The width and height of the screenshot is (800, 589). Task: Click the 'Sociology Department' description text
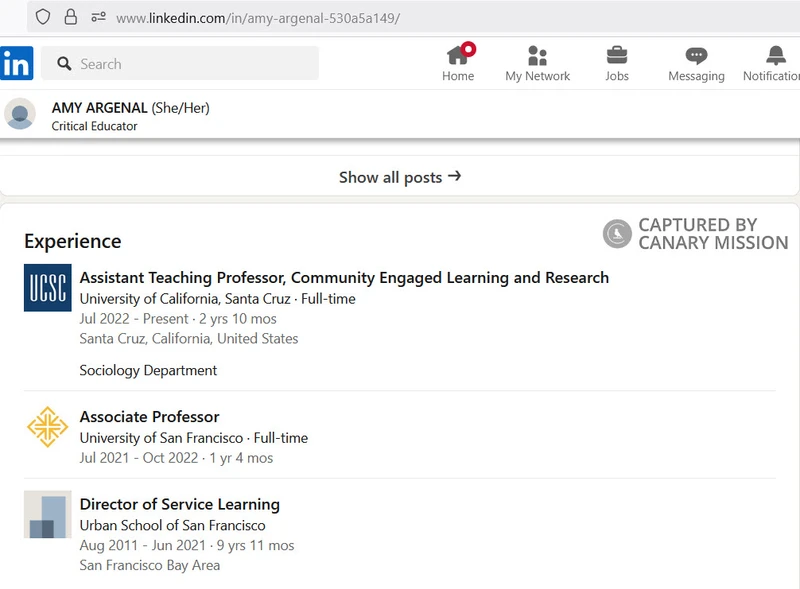[148, 371]
